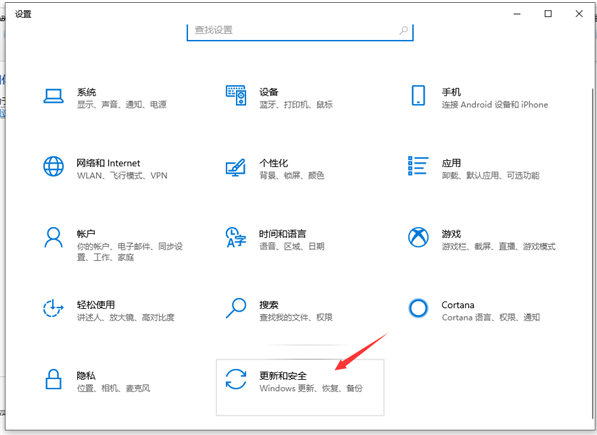Click the Update & Security sync arrows icon
Screen dimensions: 597x435
tap(236, 379)
